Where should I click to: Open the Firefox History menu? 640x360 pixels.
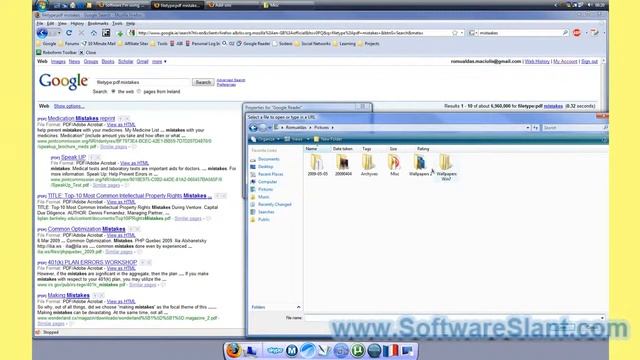click(x=77, y=24)
